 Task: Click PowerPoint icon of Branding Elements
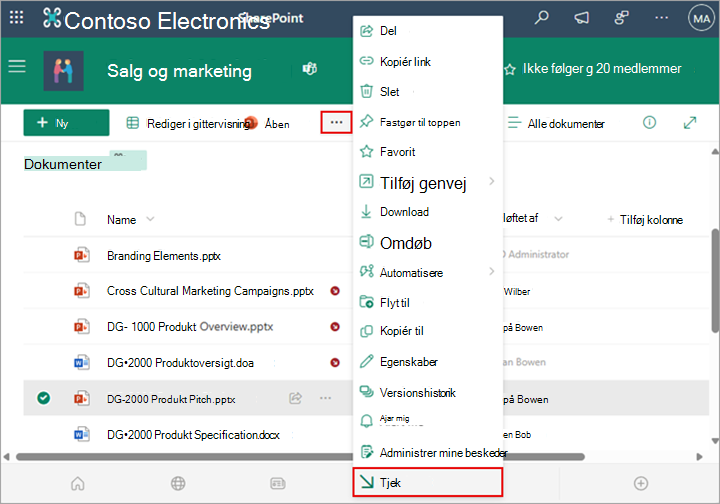(x=82, y=255)
